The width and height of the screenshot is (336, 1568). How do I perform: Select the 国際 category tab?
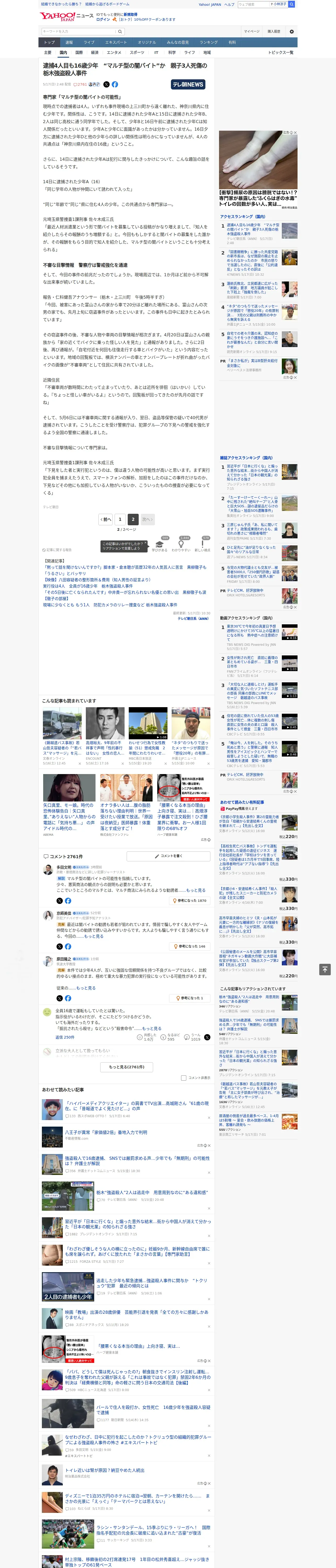79,52
